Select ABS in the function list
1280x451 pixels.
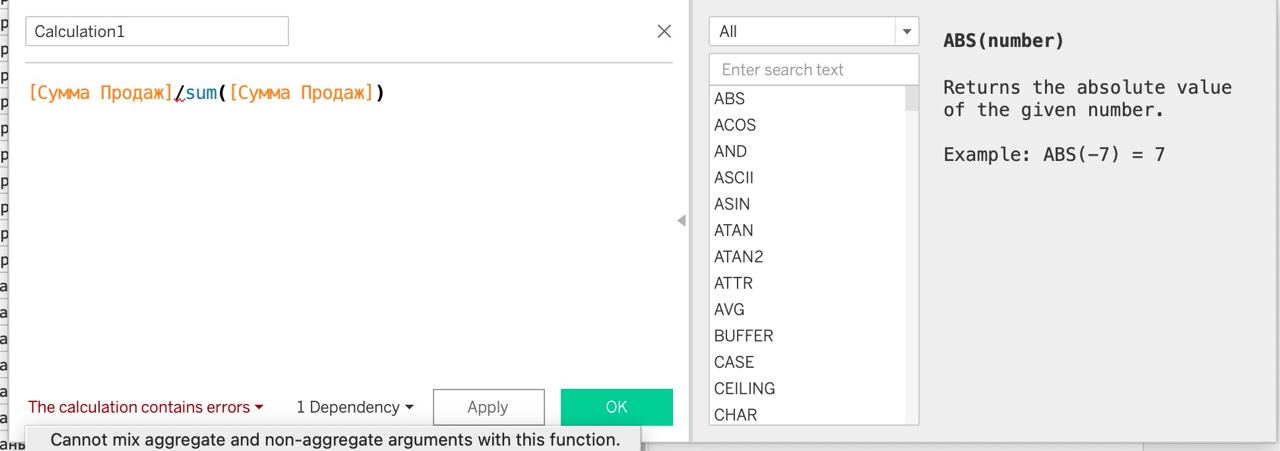(730, 99)
